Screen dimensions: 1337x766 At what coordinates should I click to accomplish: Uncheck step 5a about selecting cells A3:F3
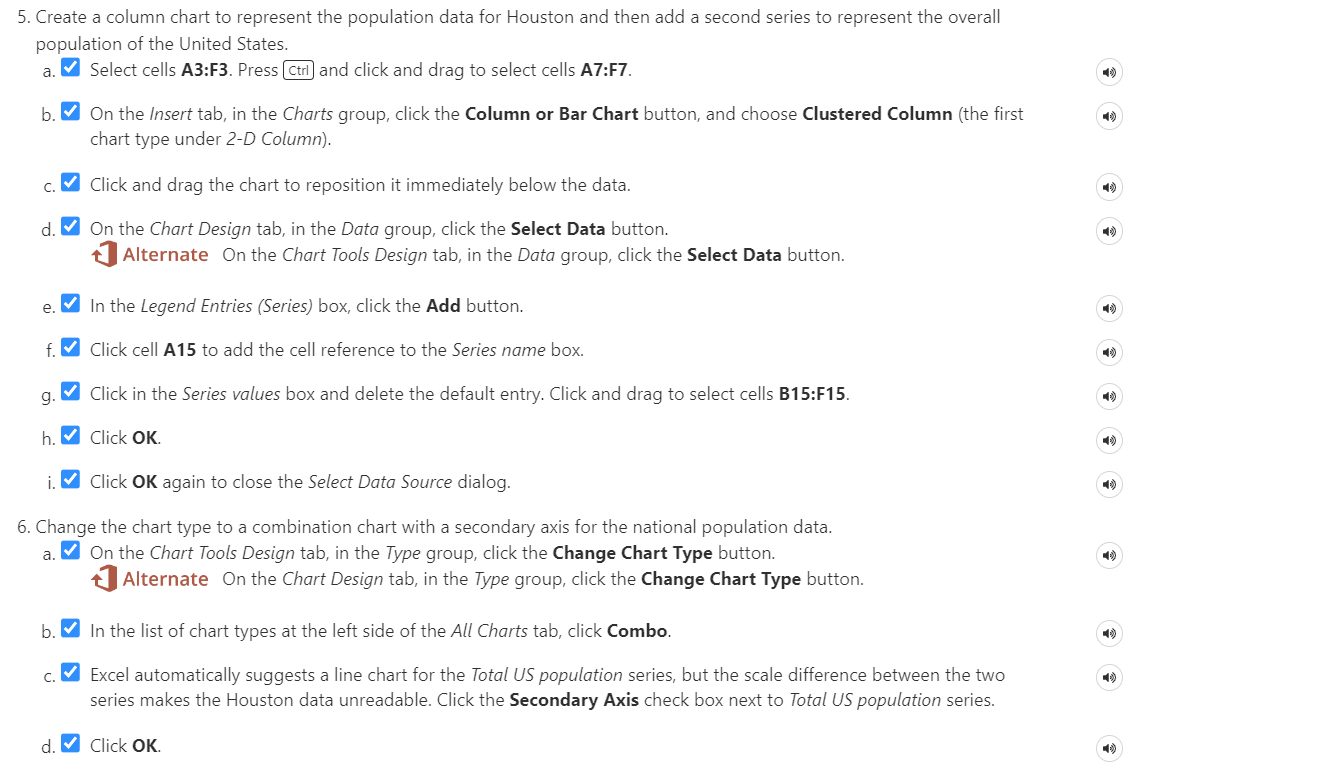click(x=69, y=66)
